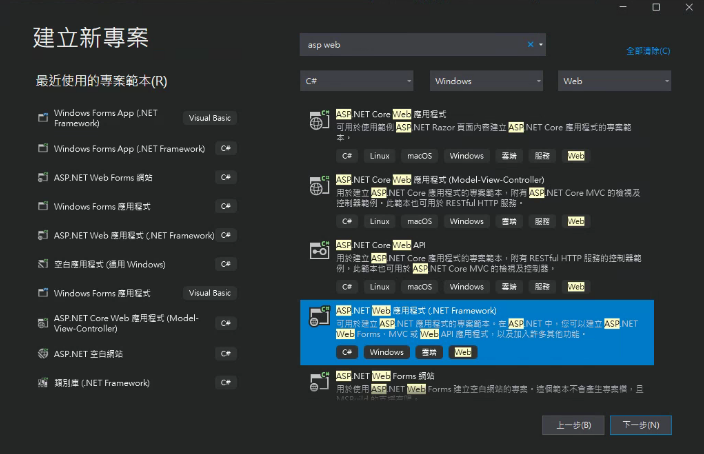Click the Linux tag under ASP.NET Core Web API

[x=379, y=287]
